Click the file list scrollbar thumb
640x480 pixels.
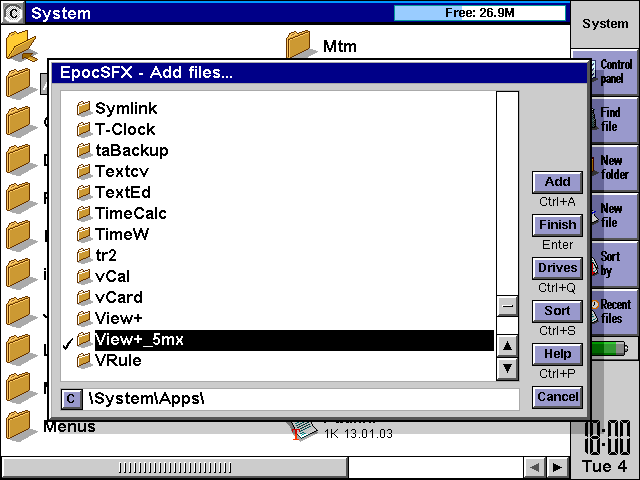[x=507, y=306]
